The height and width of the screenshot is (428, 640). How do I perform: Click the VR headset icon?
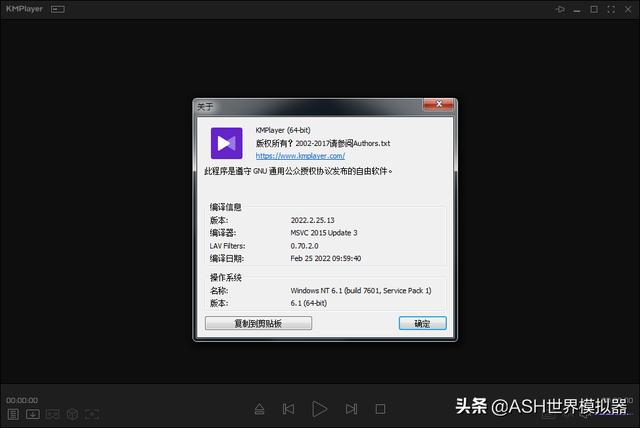53,415
